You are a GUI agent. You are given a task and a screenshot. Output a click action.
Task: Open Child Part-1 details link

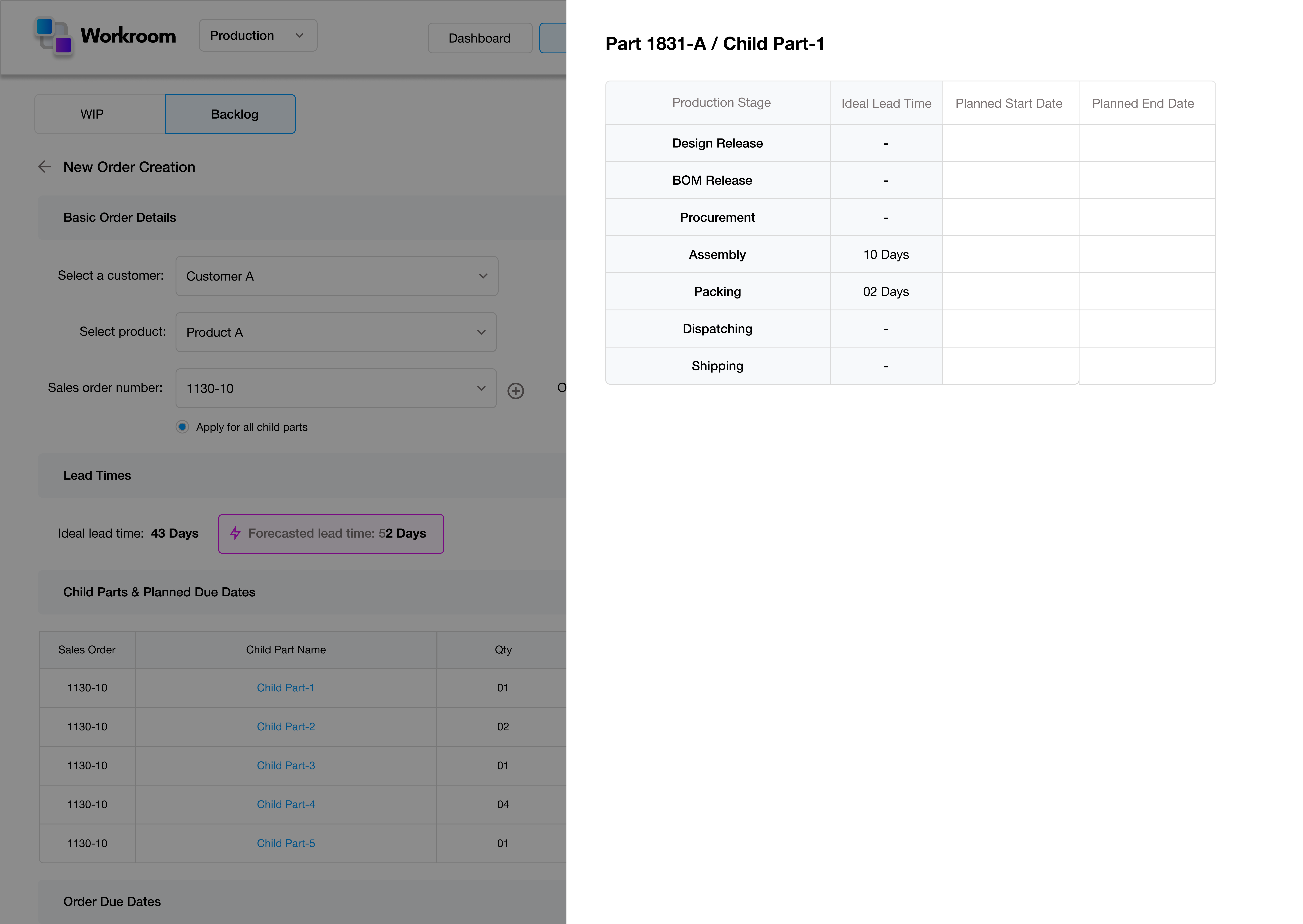286,687
